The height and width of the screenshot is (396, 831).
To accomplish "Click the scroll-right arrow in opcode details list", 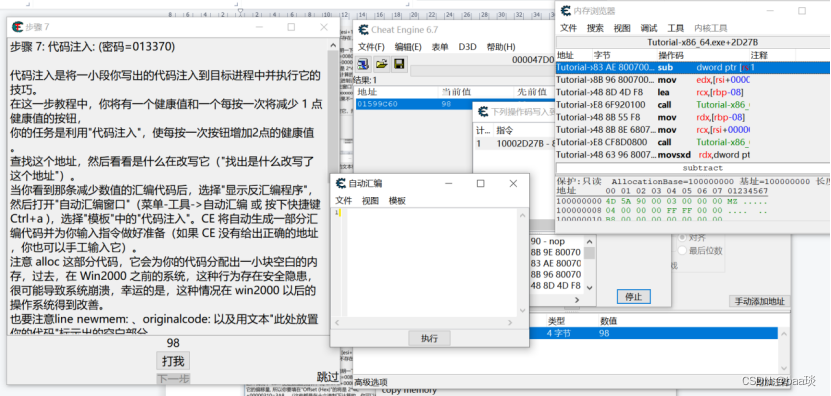I will [x=578, y=300].
